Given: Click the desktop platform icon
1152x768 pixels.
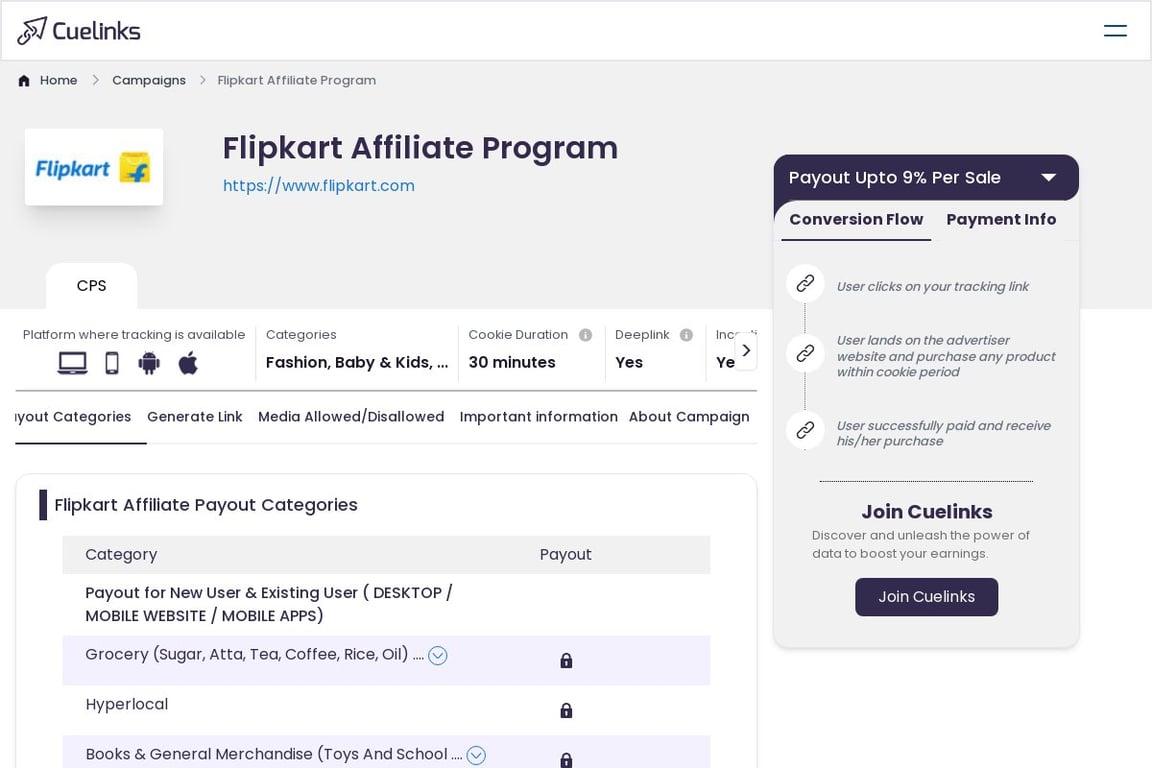Looking at the screenshot, I should click(x=73, y=363).
